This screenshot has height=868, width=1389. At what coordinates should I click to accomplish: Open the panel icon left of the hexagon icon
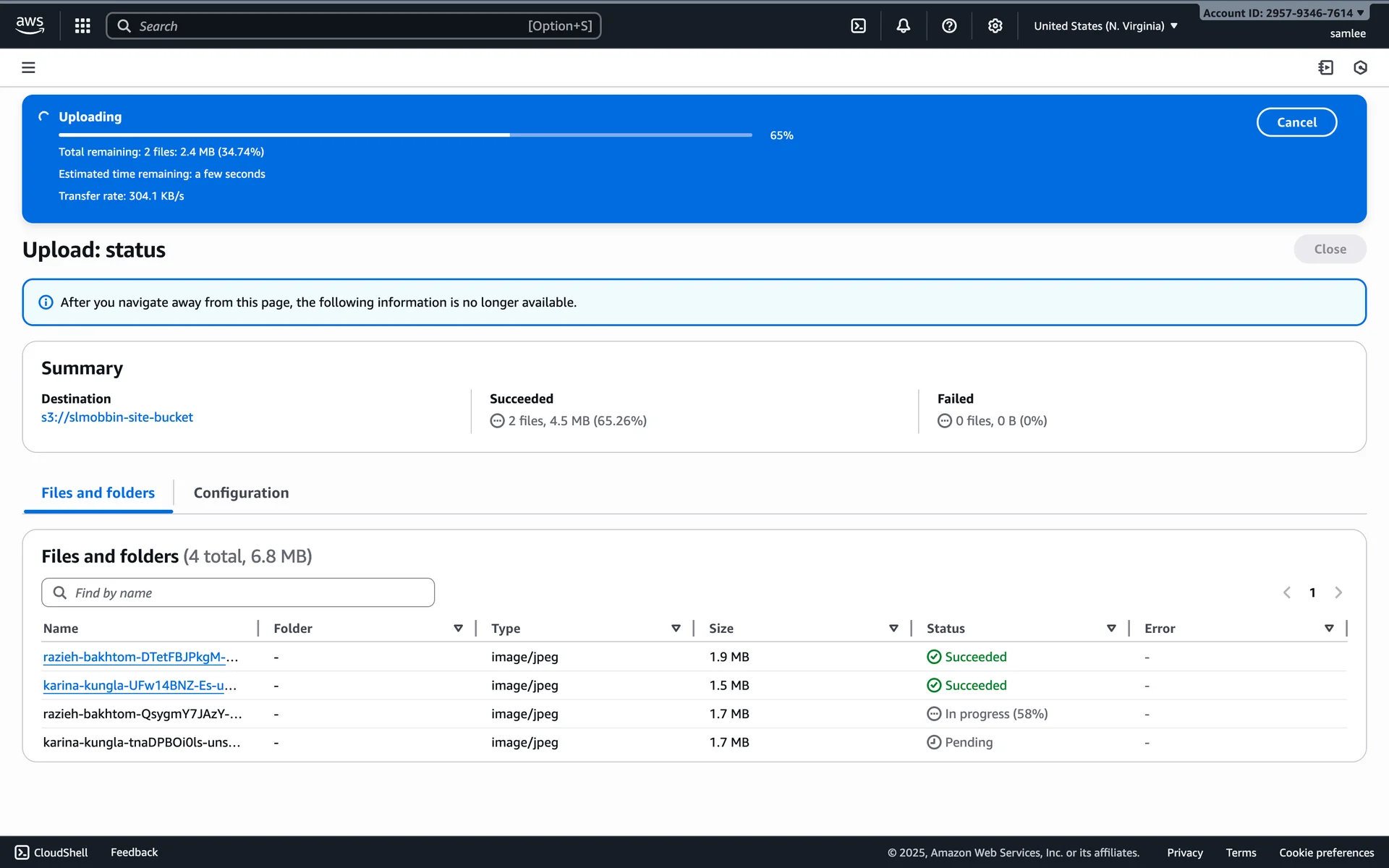[x=1325, y=67]
